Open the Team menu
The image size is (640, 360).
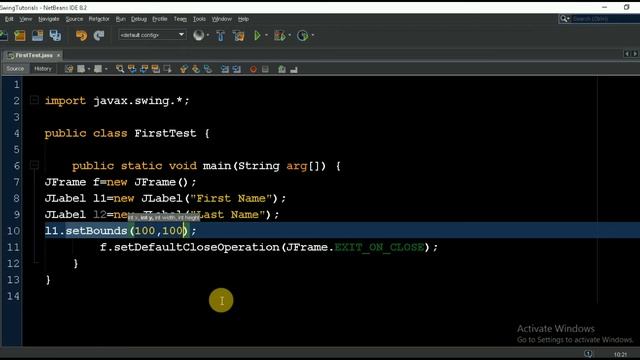point(180,19)
